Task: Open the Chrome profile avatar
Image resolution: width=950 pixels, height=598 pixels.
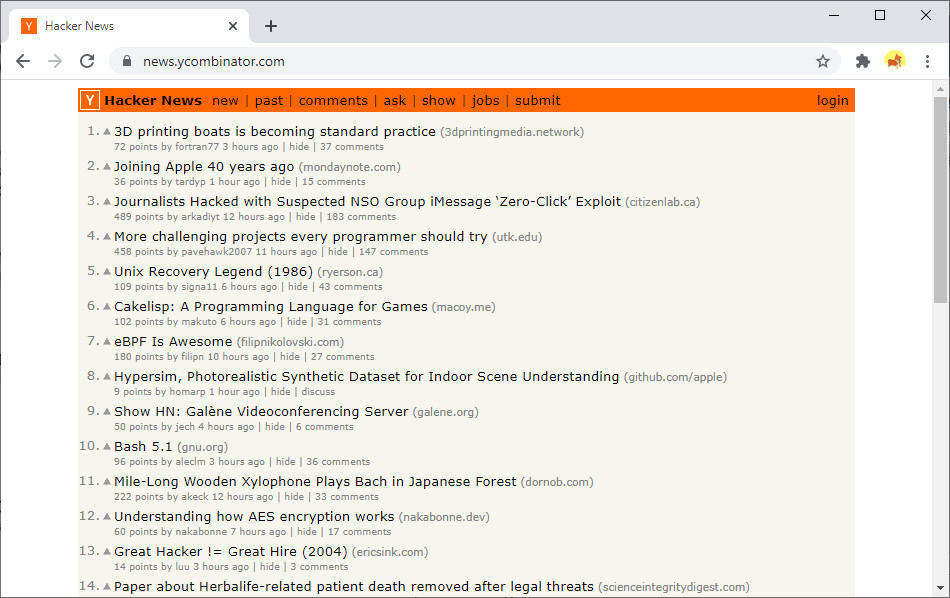Action: (895, 61)
